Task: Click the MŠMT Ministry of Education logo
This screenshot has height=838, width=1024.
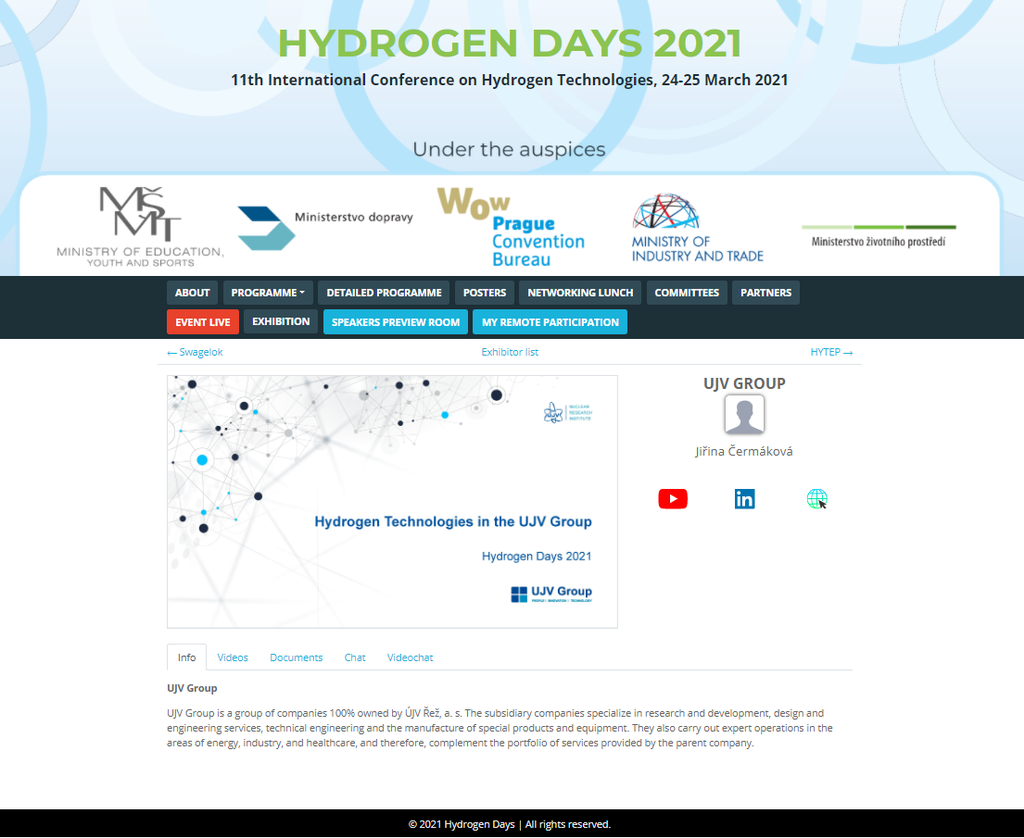Action: [x=140, y=227]
